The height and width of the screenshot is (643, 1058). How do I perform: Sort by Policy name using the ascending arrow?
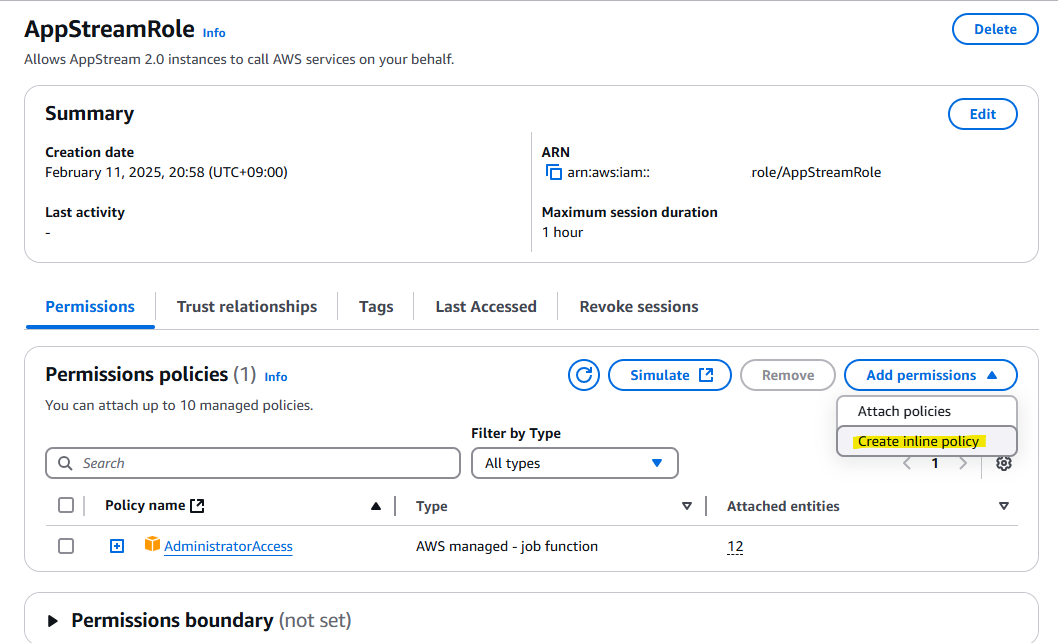376,506
